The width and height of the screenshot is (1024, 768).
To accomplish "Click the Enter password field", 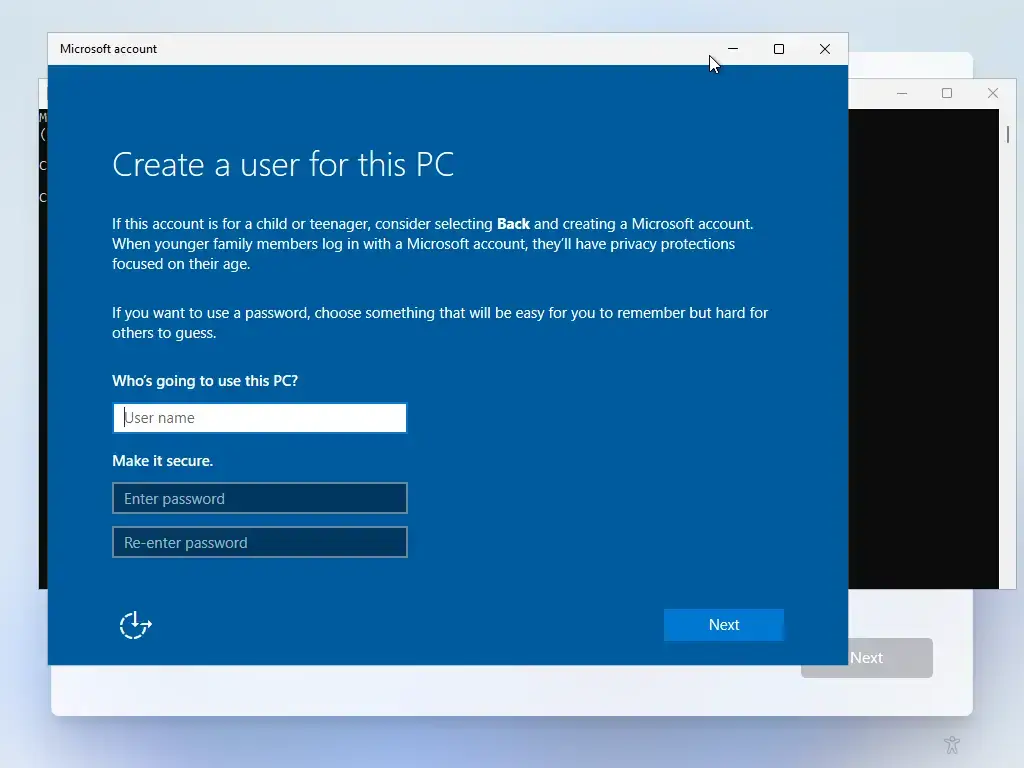I will pos(260,498).
